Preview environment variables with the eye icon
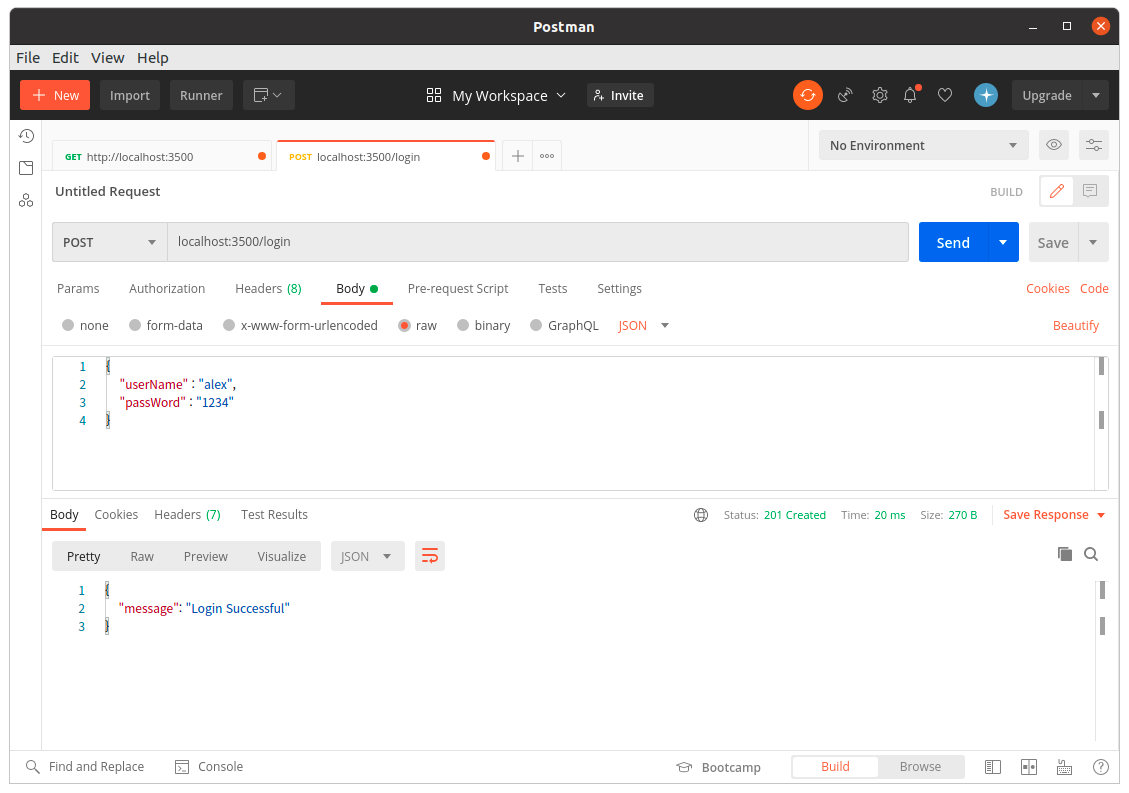 click(1053, 145)
